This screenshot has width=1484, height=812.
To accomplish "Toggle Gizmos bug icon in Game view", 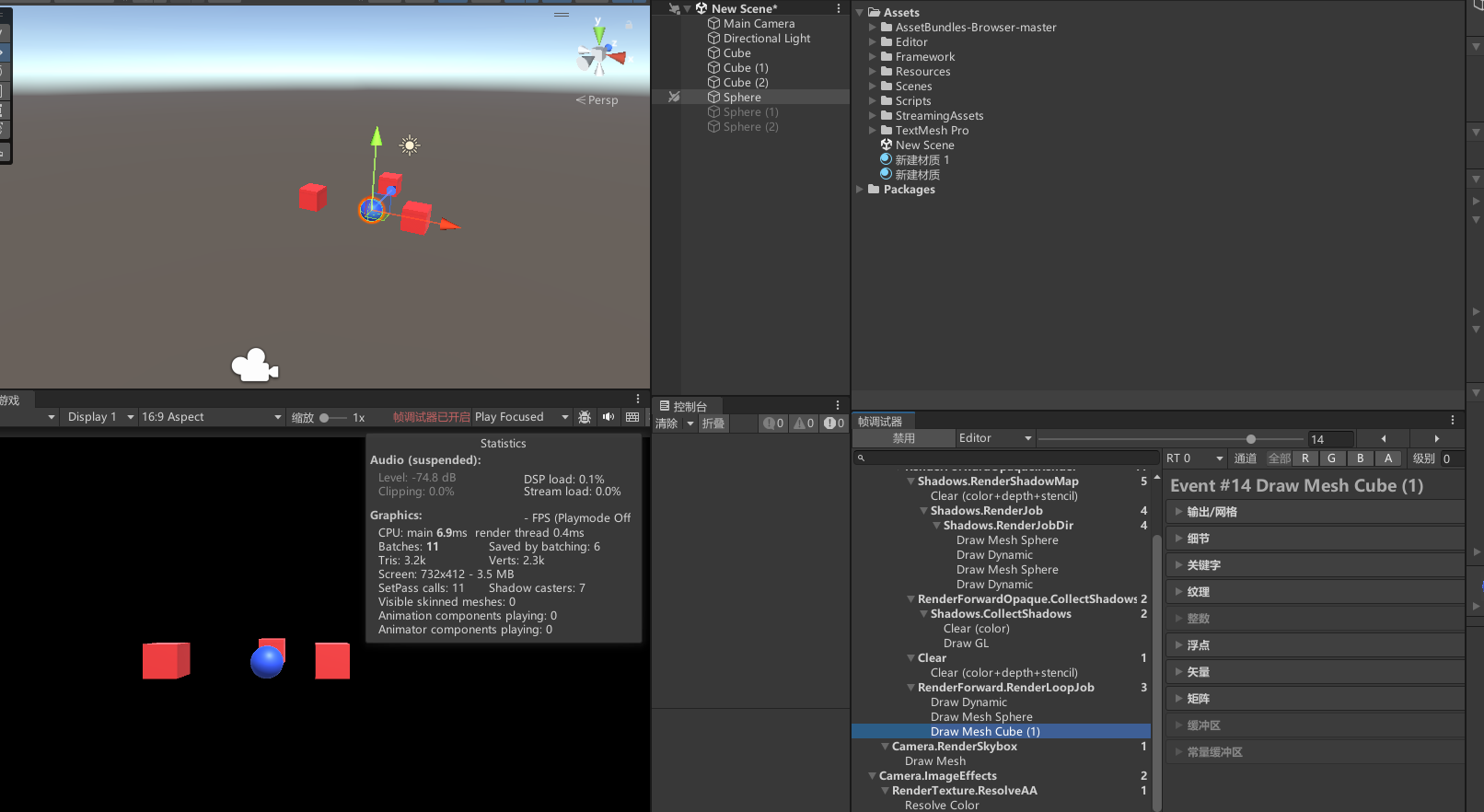I will point(585,417).
